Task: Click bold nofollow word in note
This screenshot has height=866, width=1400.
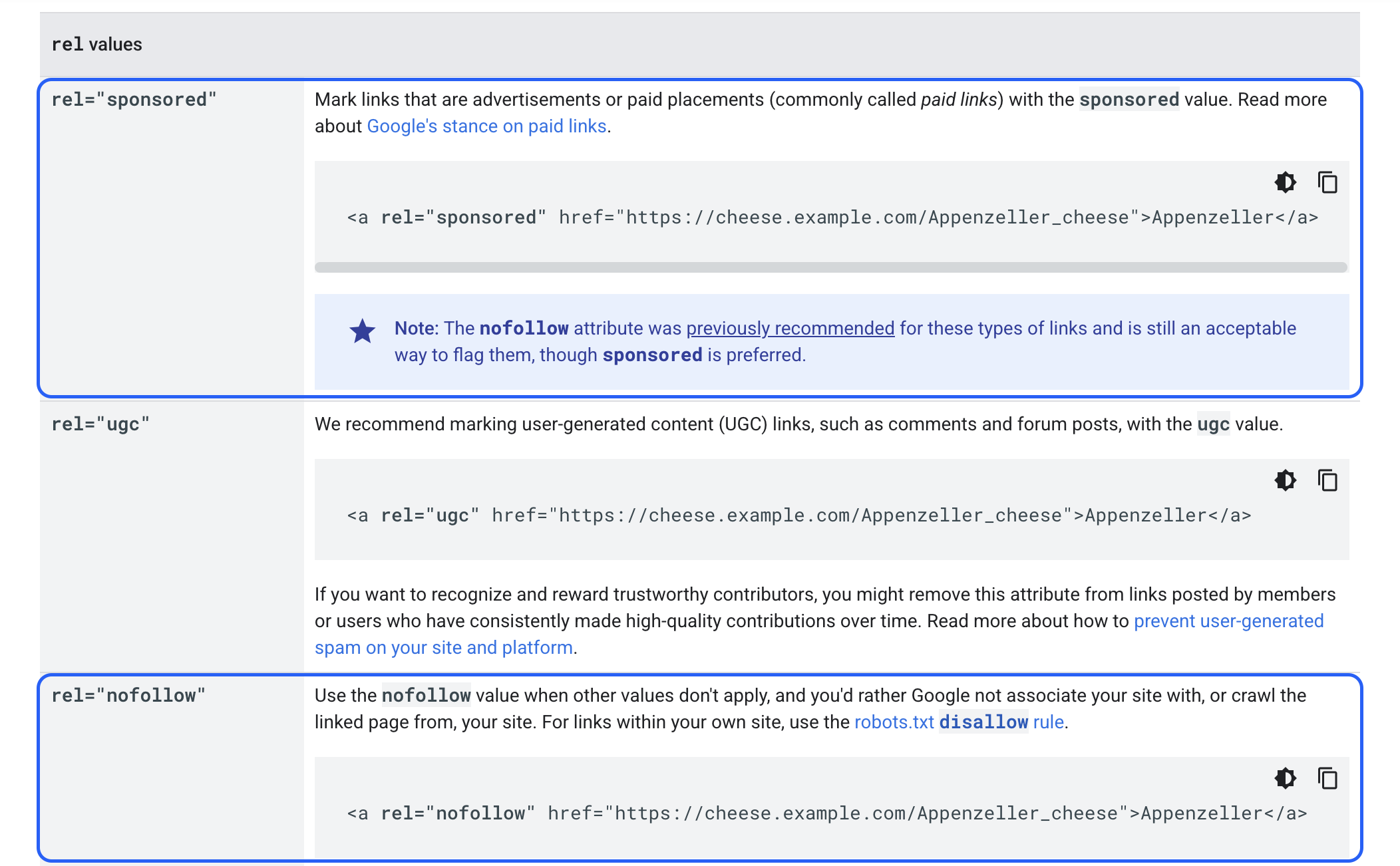Action: pos(524,329)
